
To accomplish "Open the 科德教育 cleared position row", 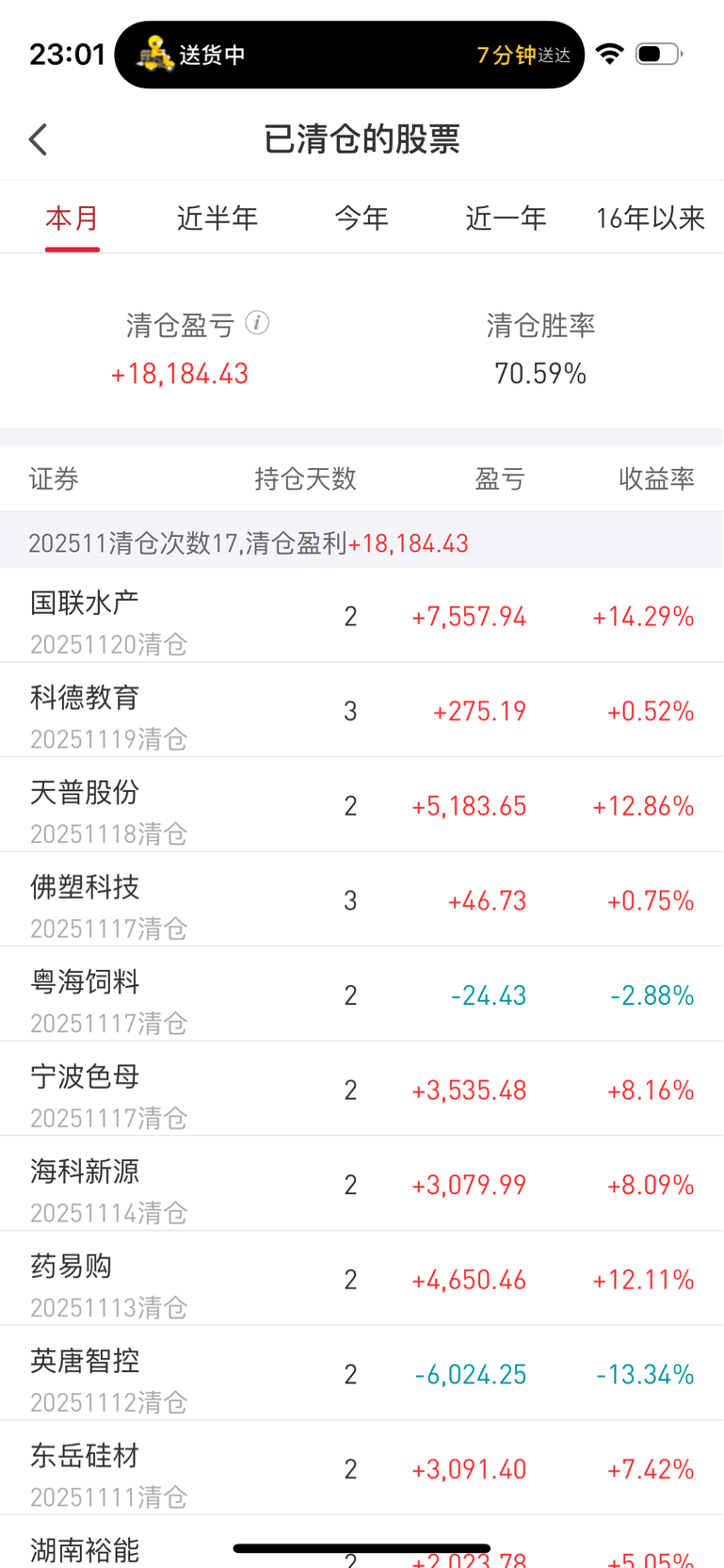I will point(362,711).
